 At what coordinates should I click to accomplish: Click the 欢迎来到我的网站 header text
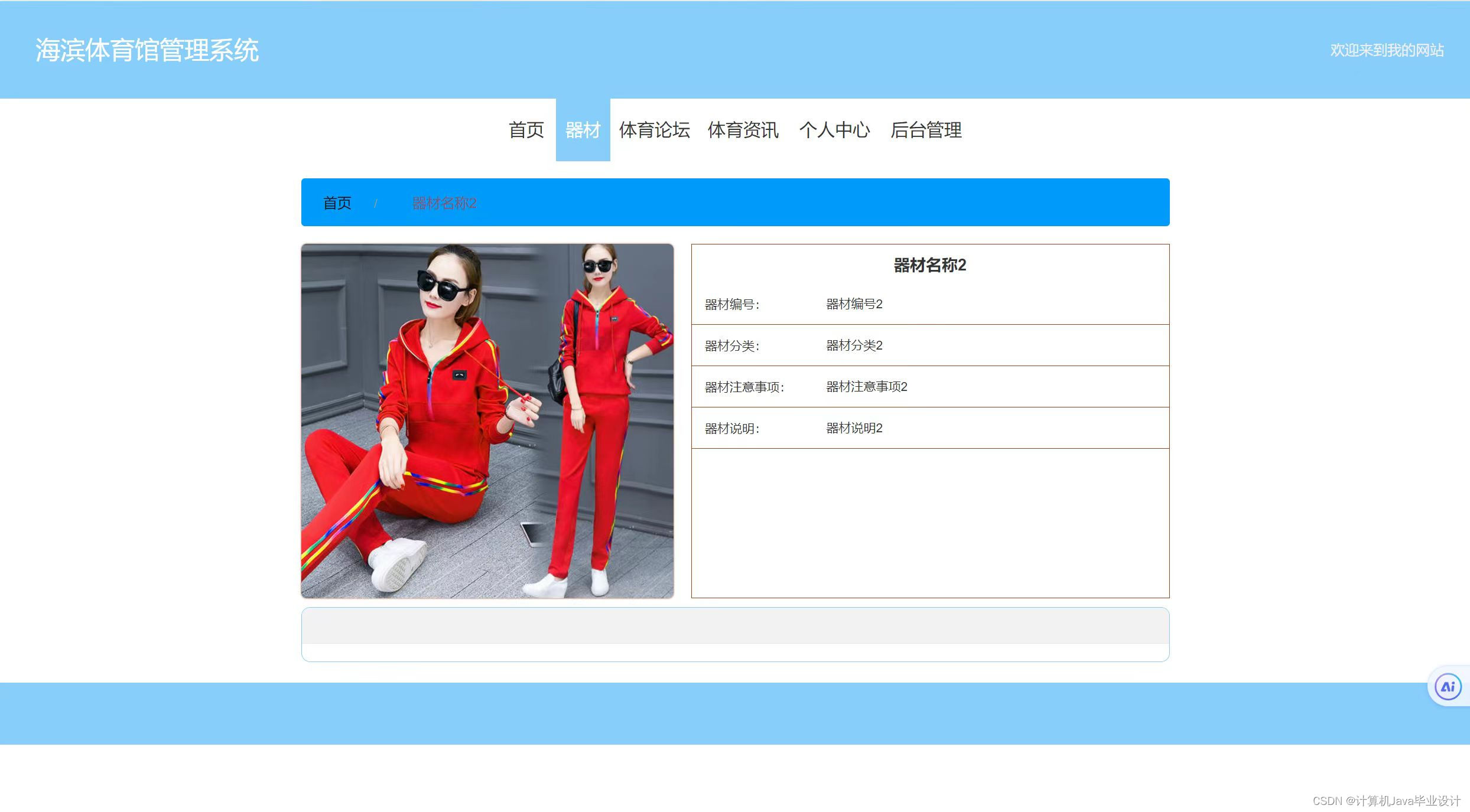[1387, 50]
